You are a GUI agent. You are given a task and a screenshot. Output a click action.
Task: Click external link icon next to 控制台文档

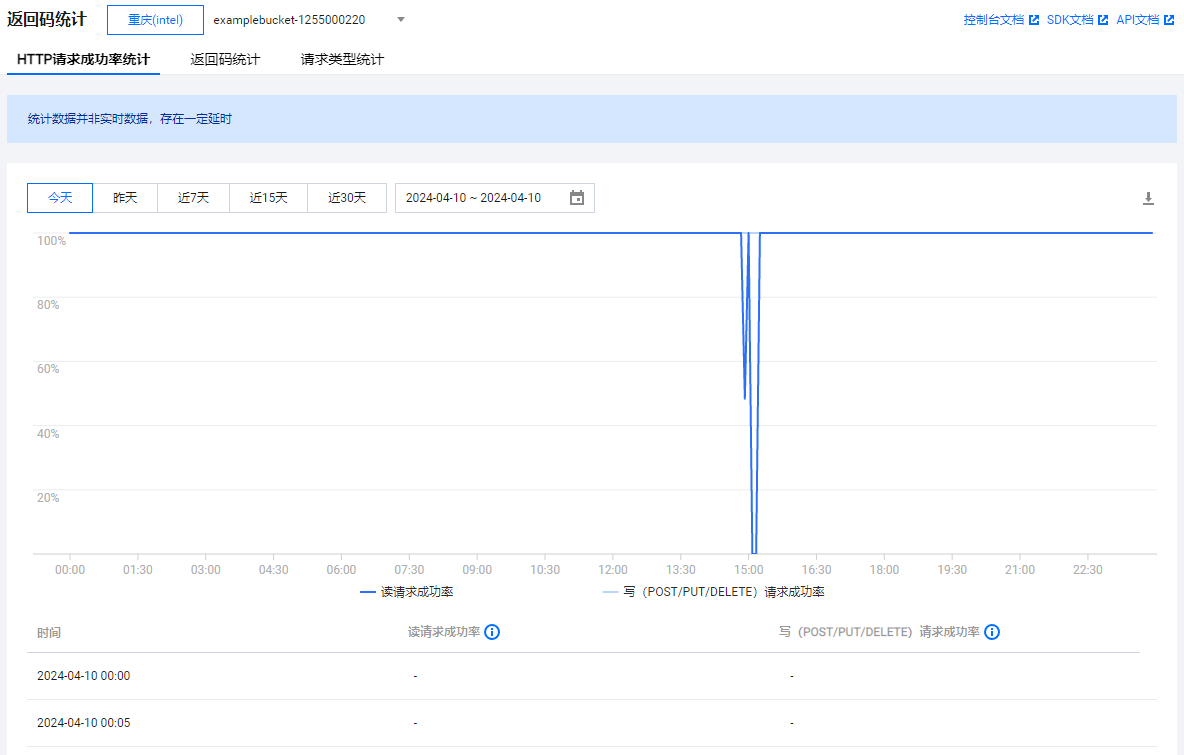(x=1034, y=20)
